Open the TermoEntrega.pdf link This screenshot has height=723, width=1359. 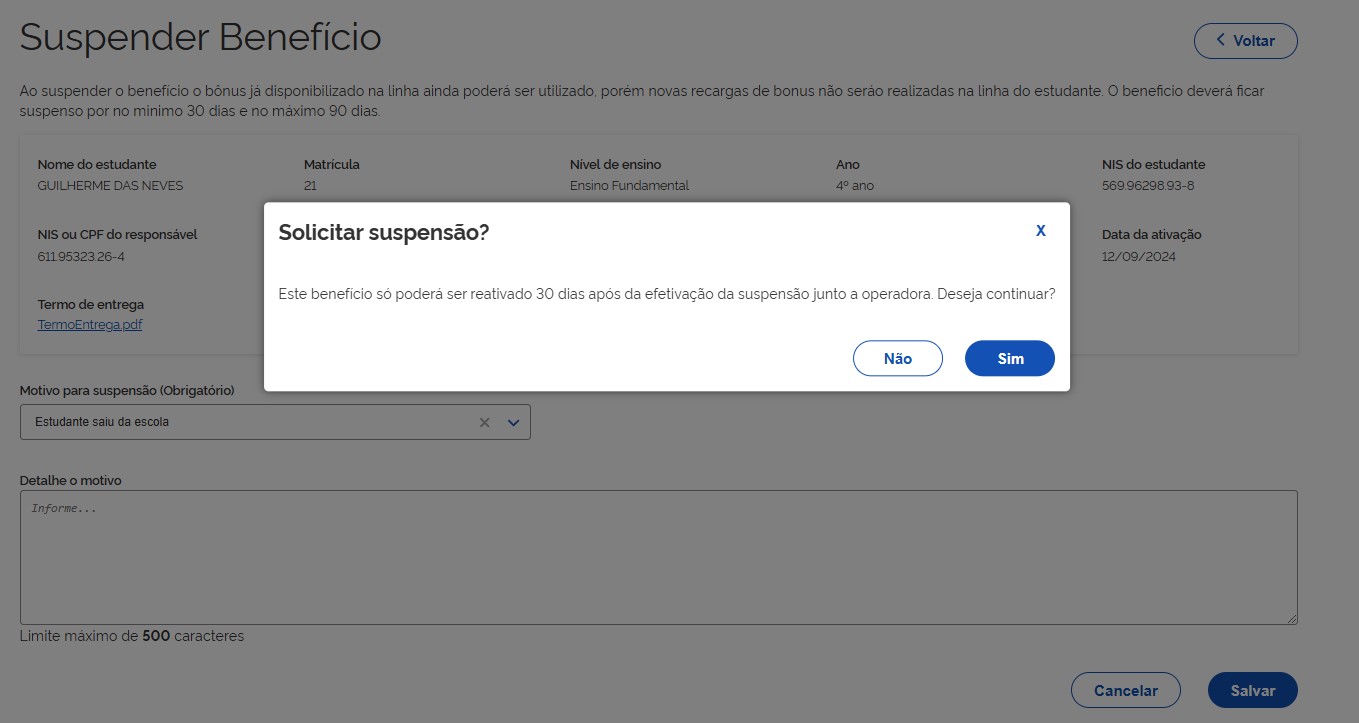(x=90, y=325)
